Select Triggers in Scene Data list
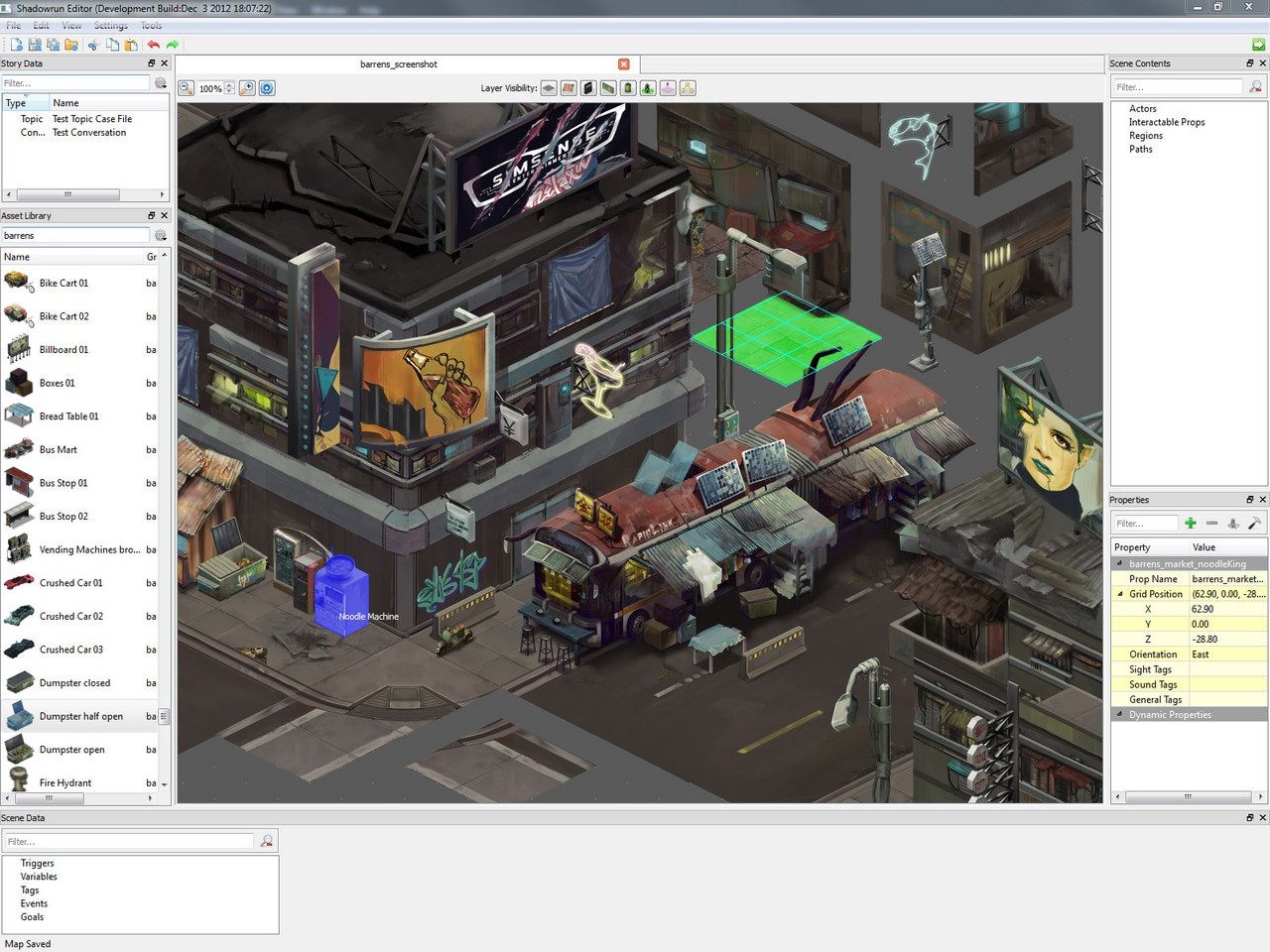Screen dimensions: 1270x952 [37, 863]
